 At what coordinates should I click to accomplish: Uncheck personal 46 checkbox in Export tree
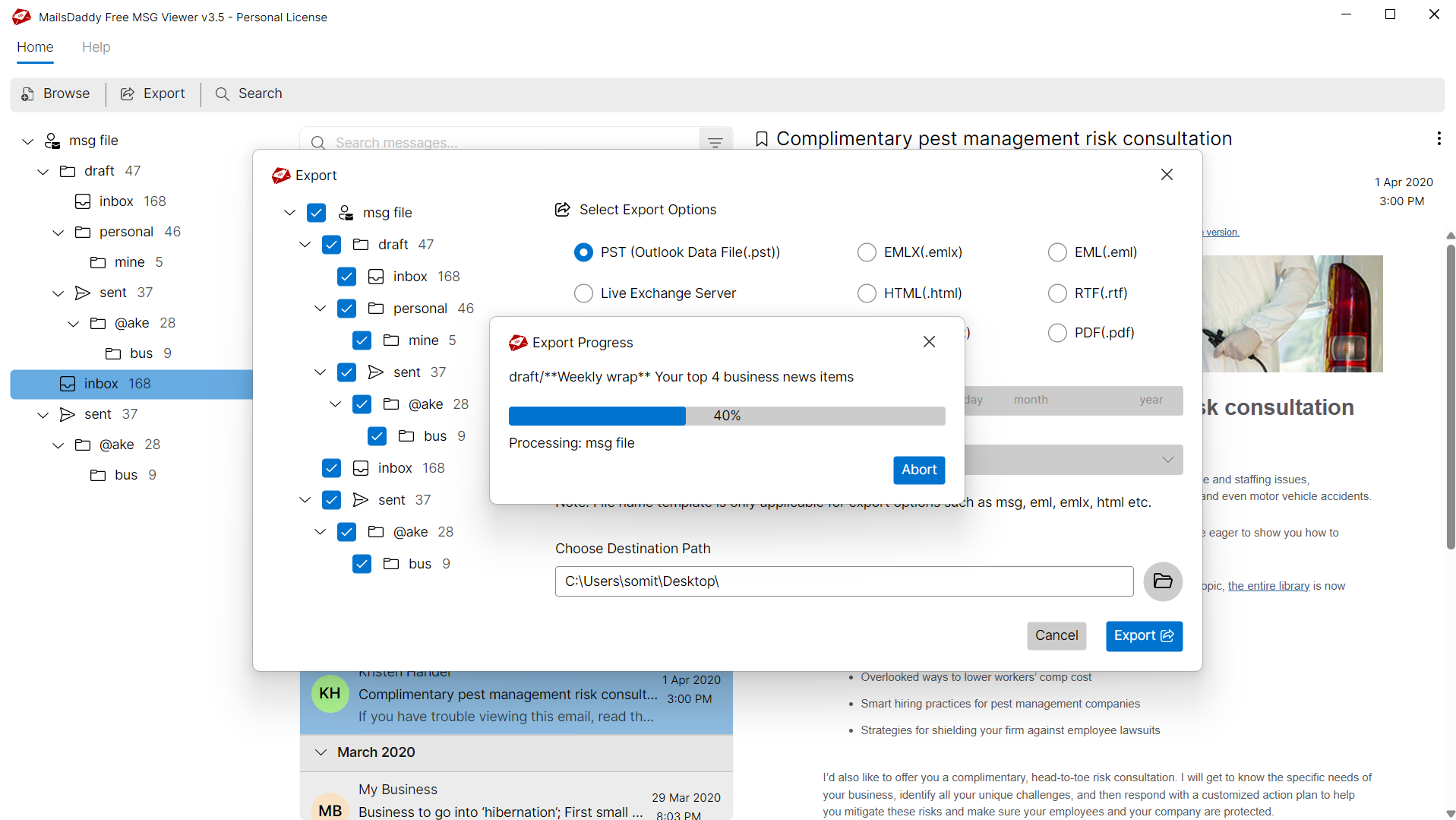[x=346, y=309]
